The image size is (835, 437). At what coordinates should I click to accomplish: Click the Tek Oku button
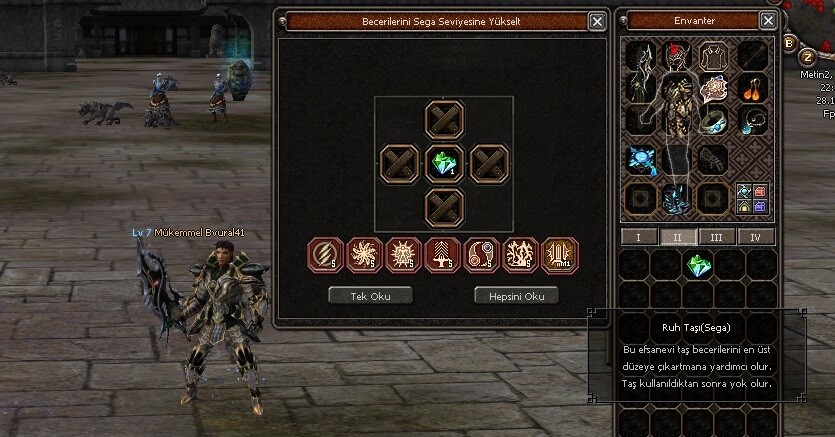370,296
